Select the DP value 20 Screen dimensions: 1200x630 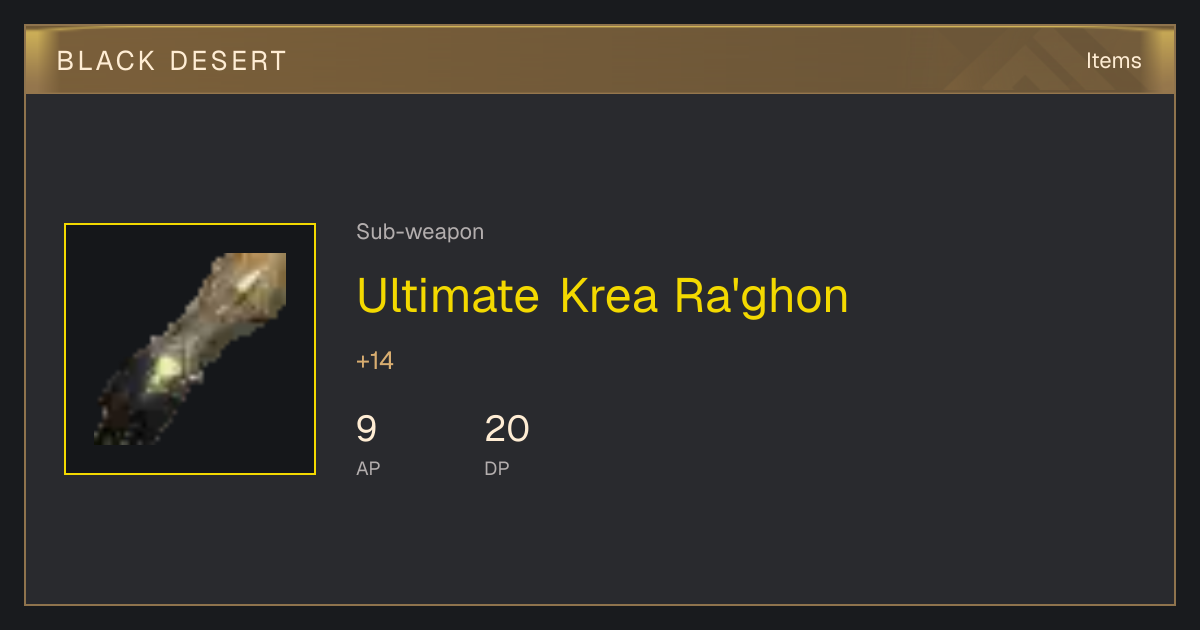coord(507,429)
